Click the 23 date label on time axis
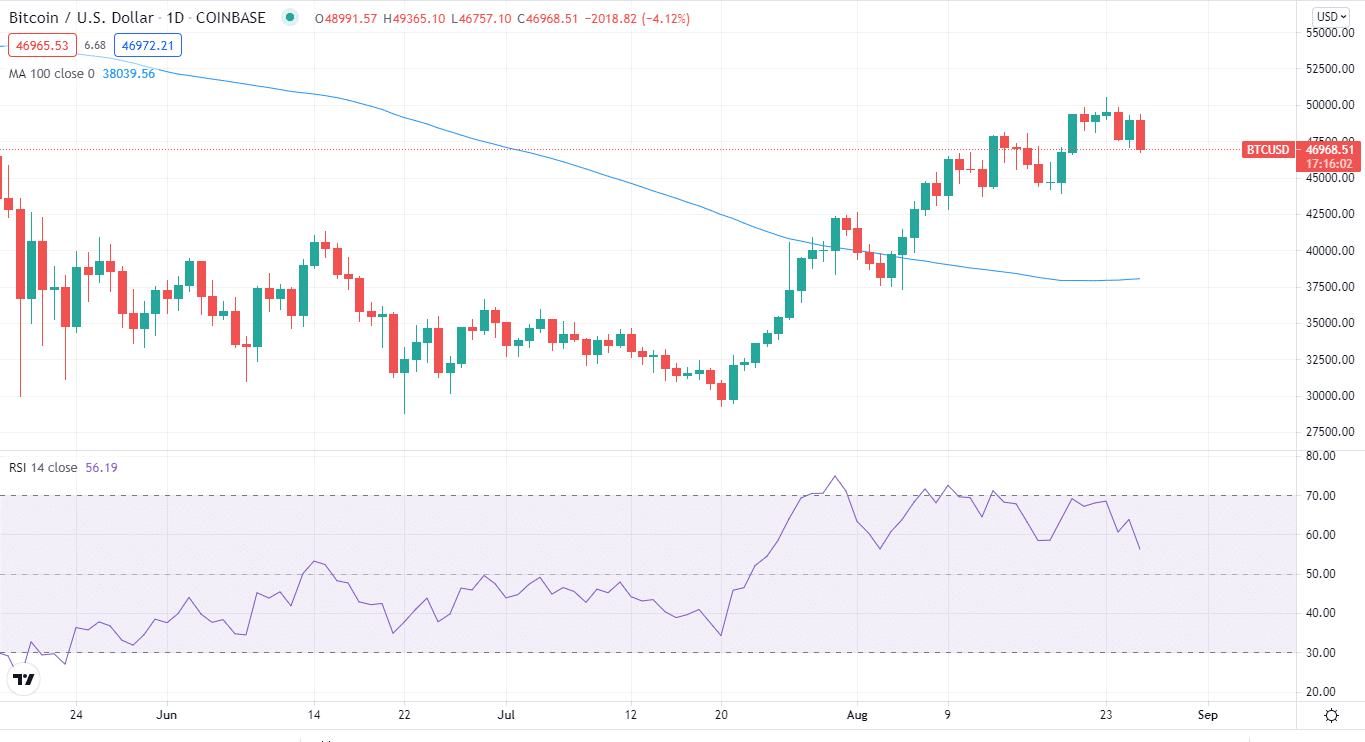This screenshot has width=1365, height=742. tap(1105, 716)
